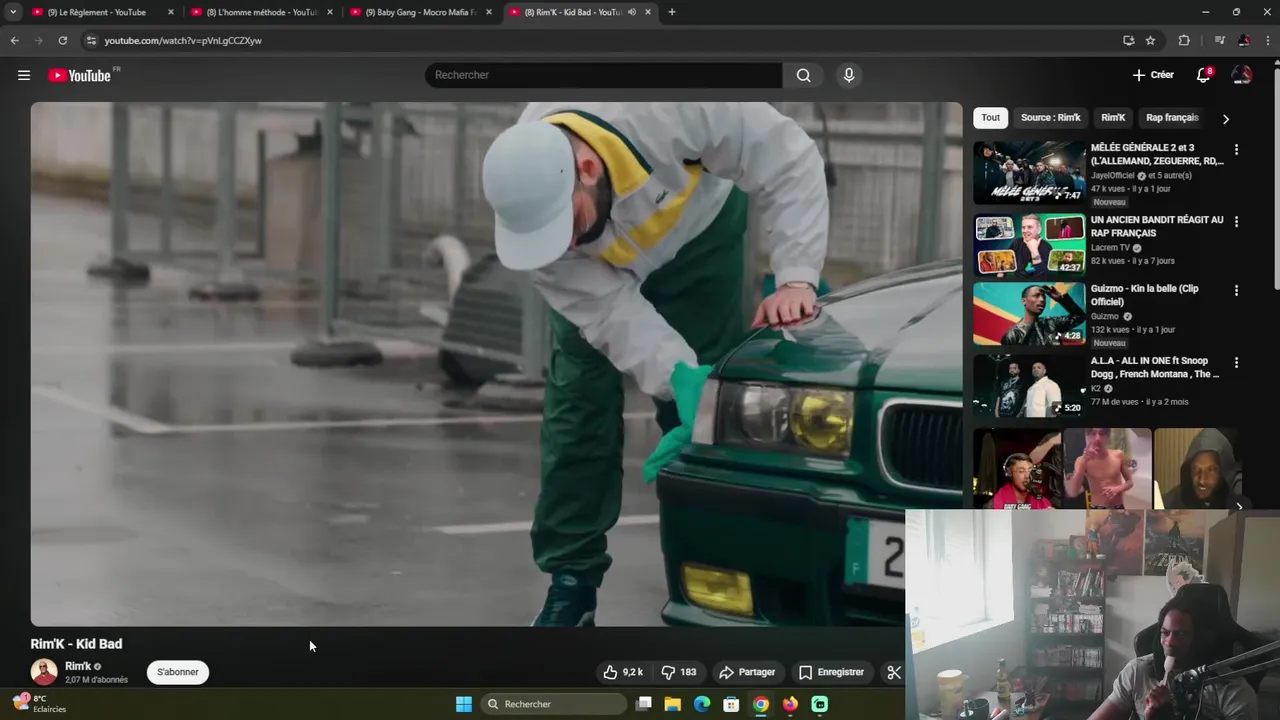Viewport: 1280px width, 720px height.
Task: Click the magnifier search button
Action: [x=803, y=75]
